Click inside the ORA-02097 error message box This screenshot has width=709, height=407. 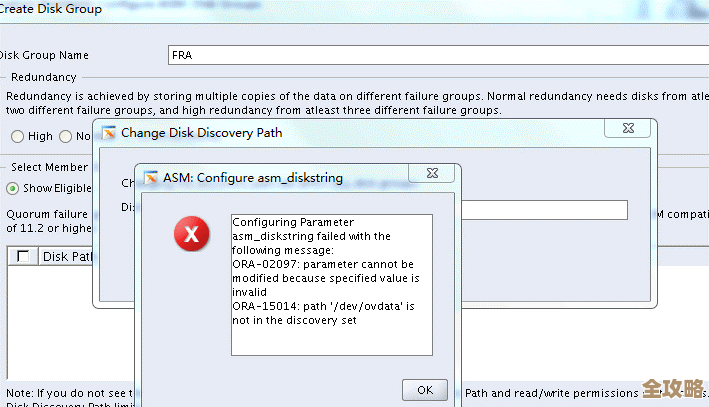click(331, 285)
